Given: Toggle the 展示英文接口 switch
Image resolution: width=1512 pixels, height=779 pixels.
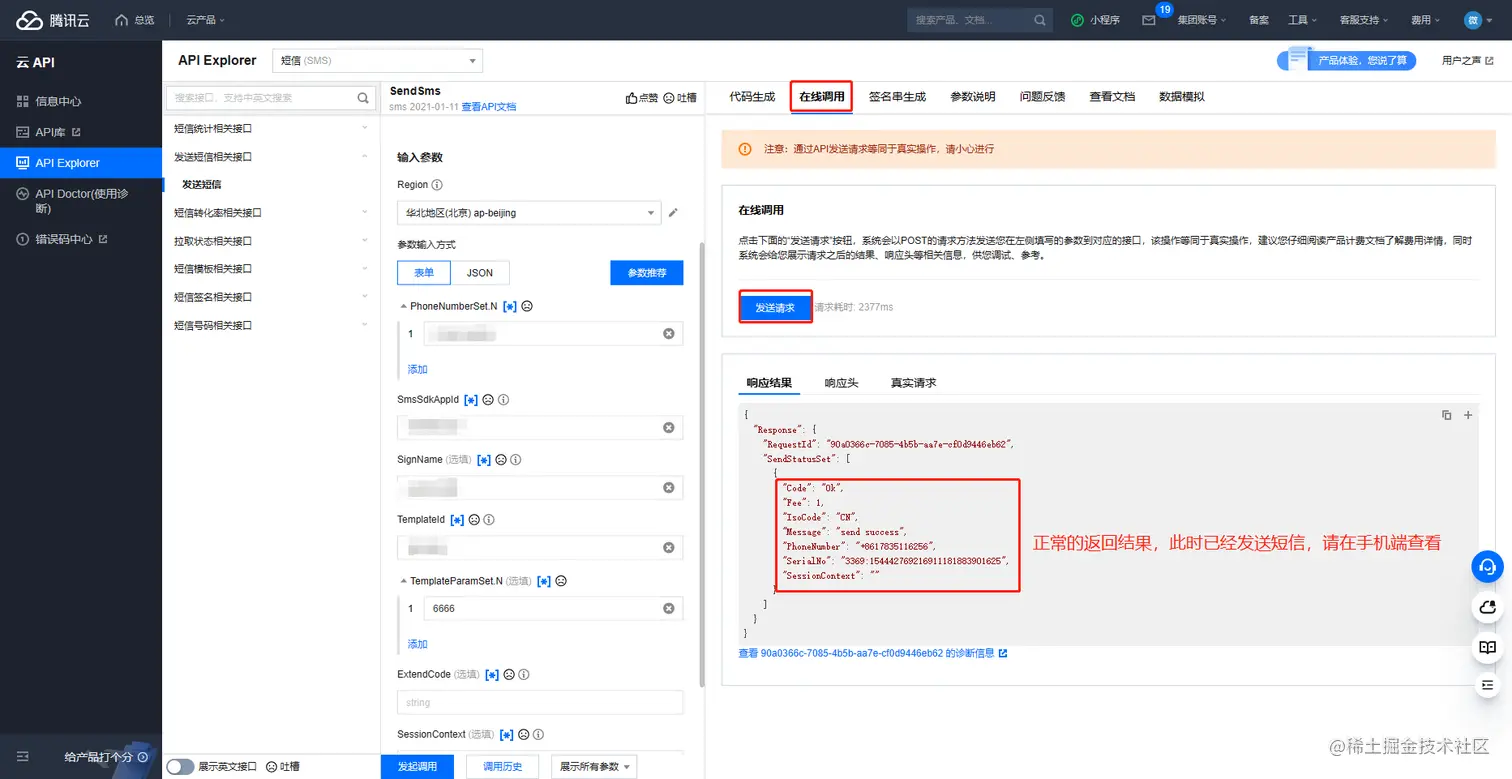Looking at the screenshot, I should point(180,766).
